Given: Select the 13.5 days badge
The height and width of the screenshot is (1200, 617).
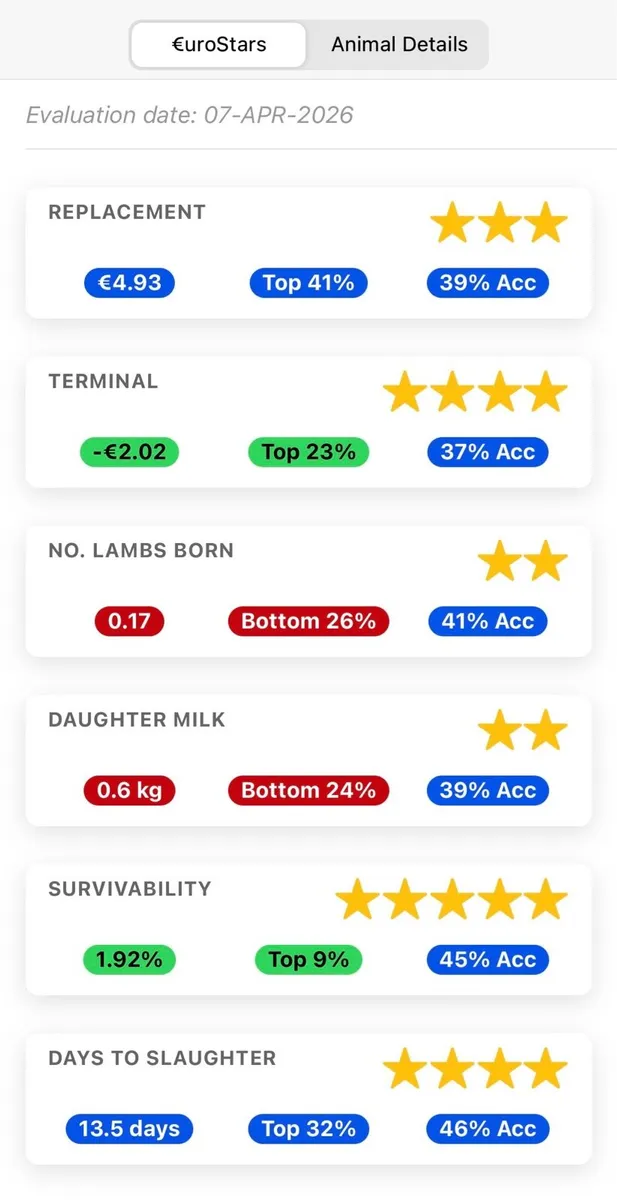Looking at the screenshot, I should pos(129,1129).
